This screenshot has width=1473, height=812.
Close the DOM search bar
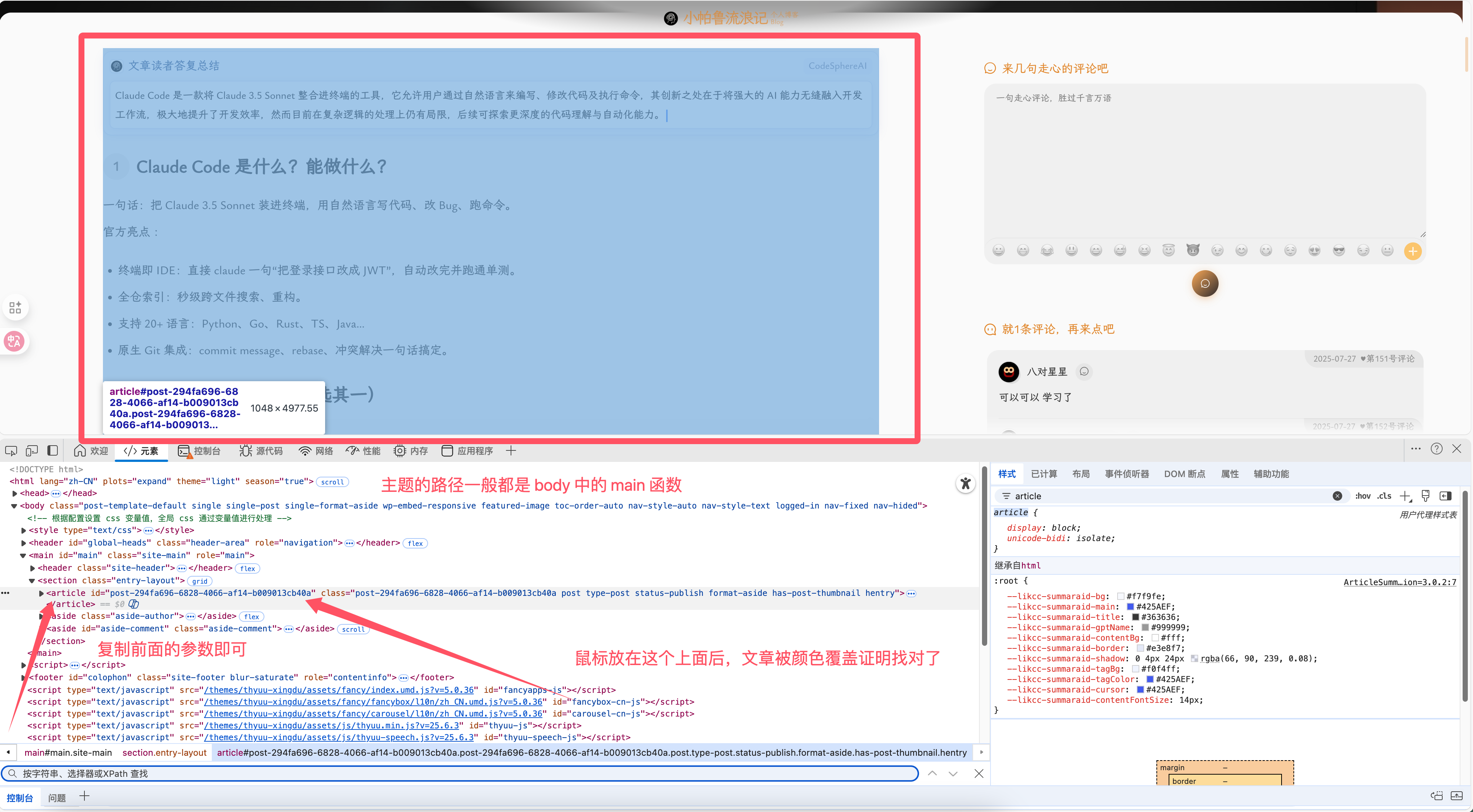979,774
